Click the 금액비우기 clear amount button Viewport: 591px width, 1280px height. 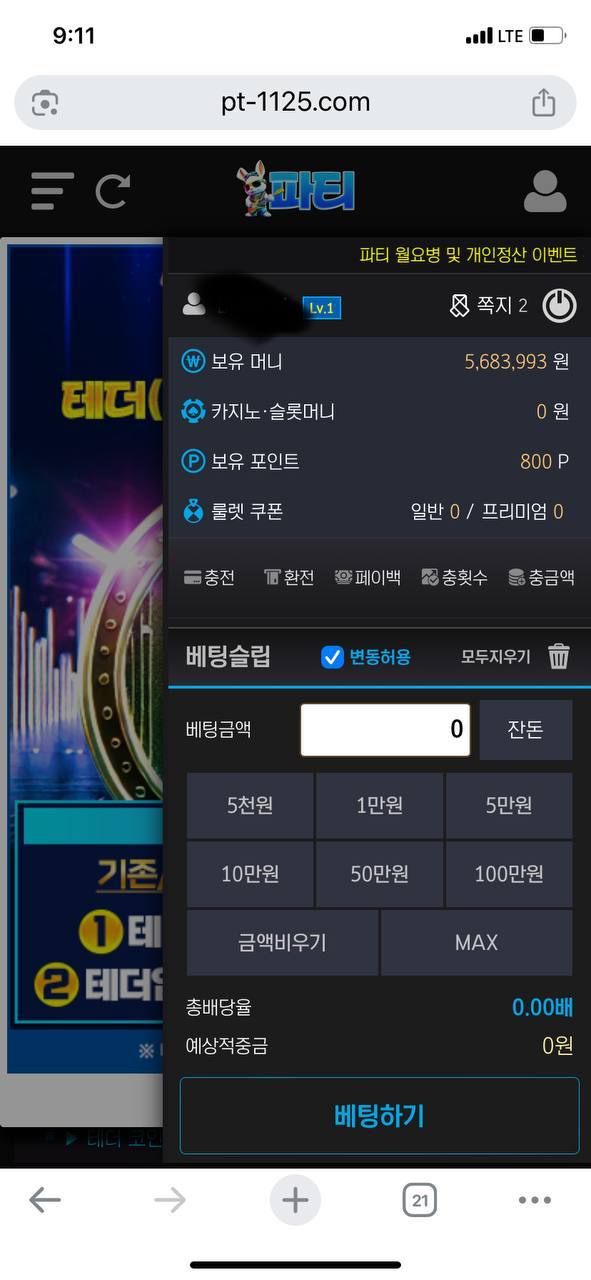pos(282,942)
